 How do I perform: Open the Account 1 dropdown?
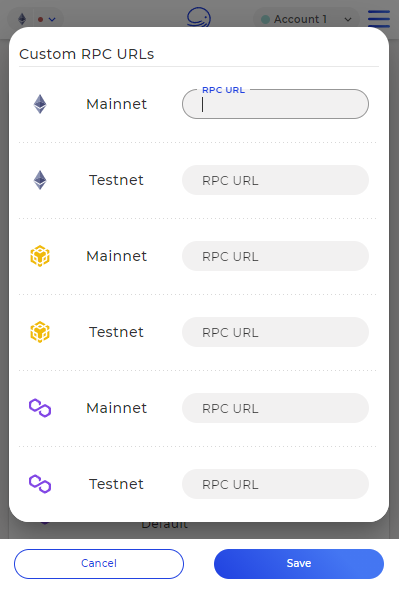tap(306, 19)
